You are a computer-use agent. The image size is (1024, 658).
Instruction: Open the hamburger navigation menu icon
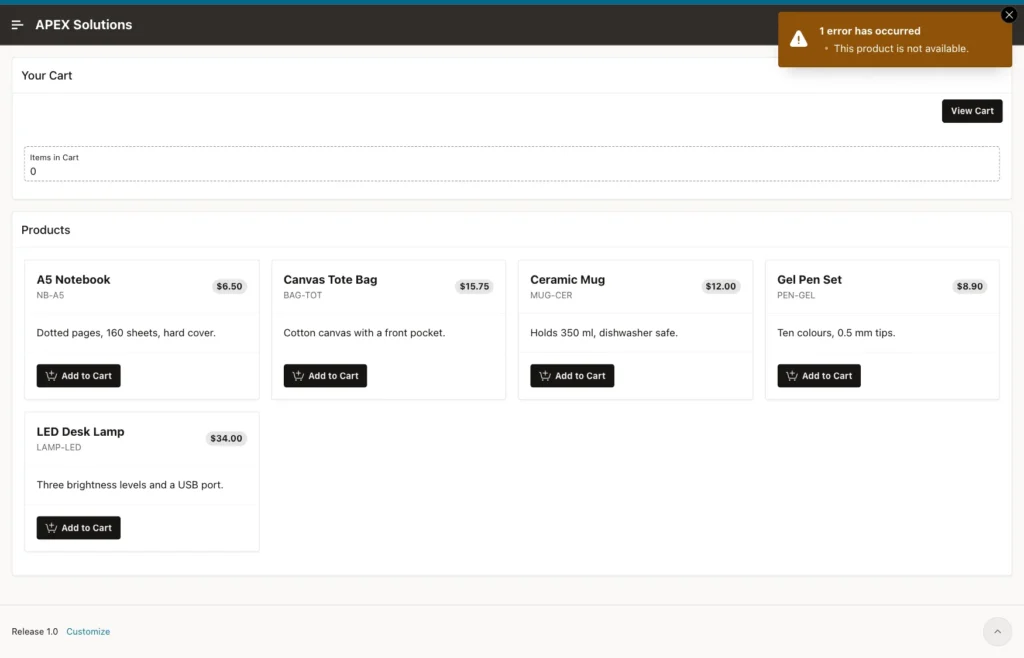18,25
